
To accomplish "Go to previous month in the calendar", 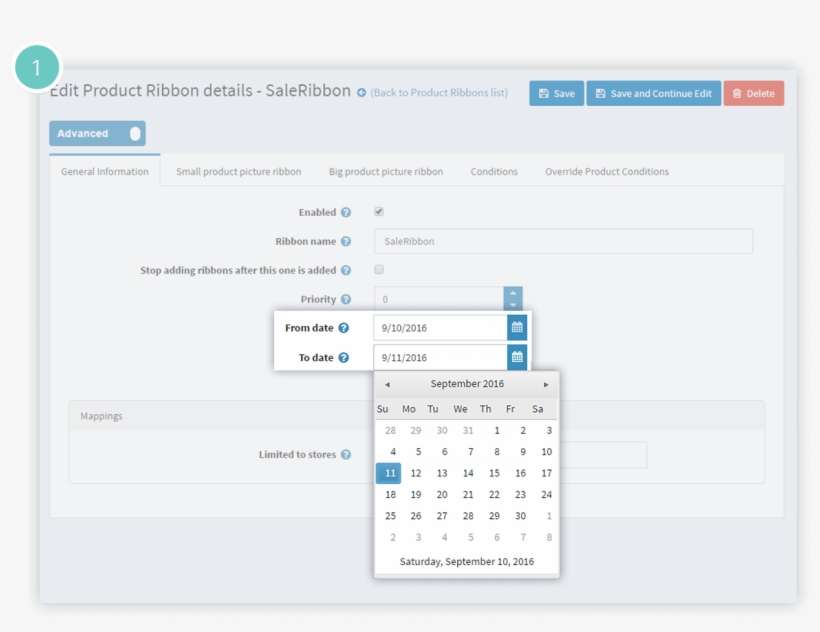I will click(x=387, y=383).
